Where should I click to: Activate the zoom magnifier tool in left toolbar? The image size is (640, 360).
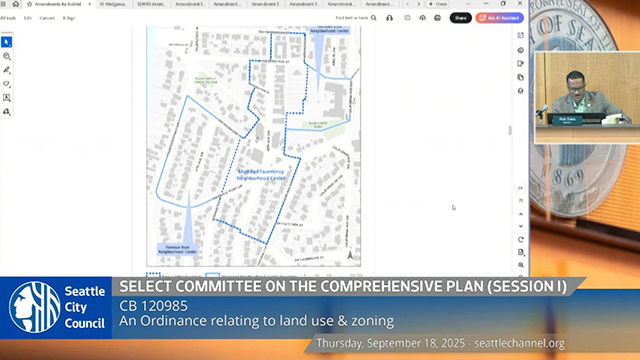[7, 56]
